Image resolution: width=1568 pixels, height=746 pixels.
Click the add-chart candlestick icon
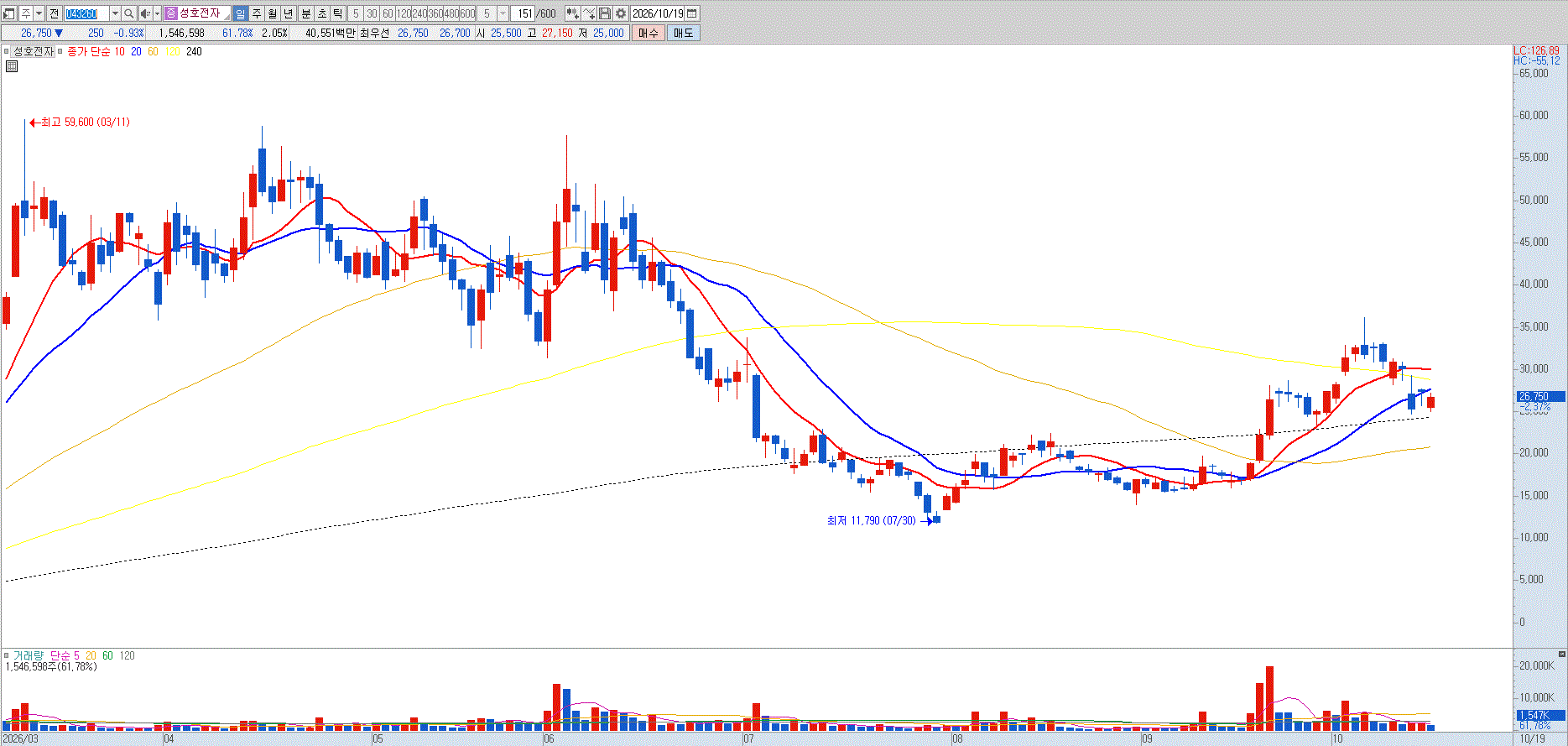pyautogui.click(x=573, y=13)
